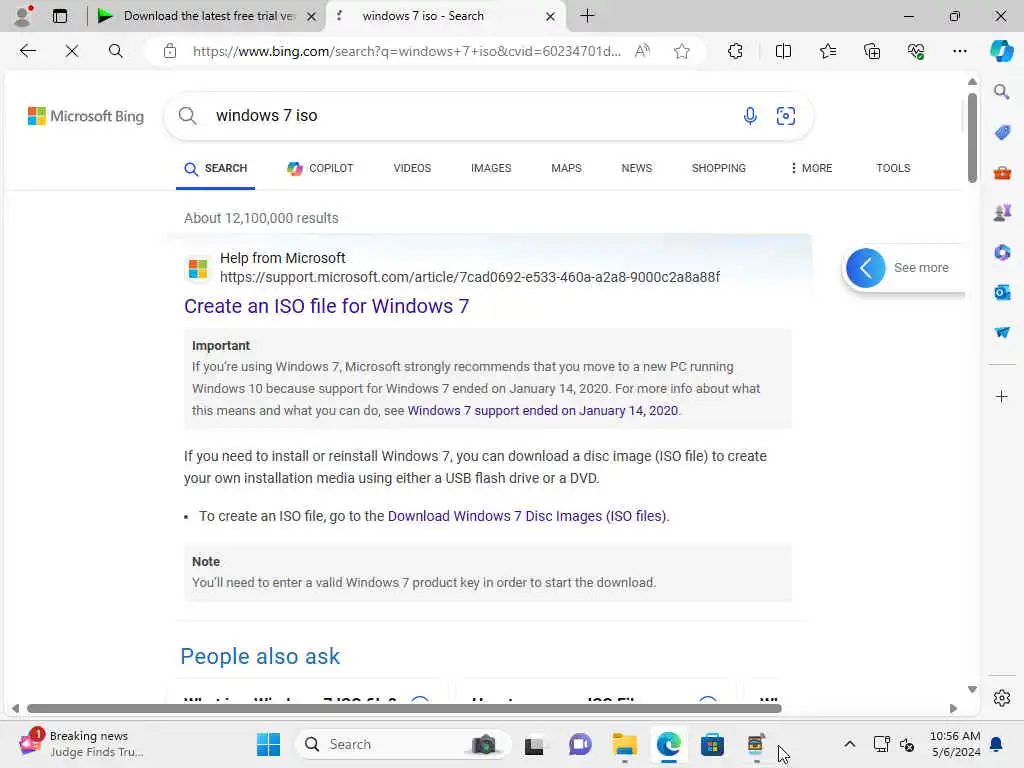This screenshot has width=1024, height=768.
Task: Open Collections in the toolbar
Action: [872, 51]
